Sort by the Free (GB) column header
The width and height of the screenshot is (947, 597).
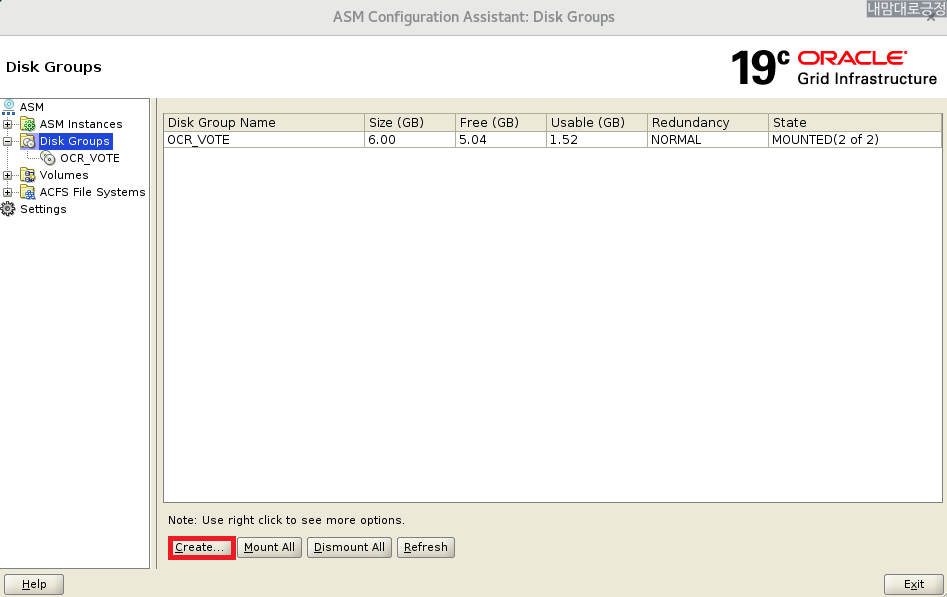(501, 123)
